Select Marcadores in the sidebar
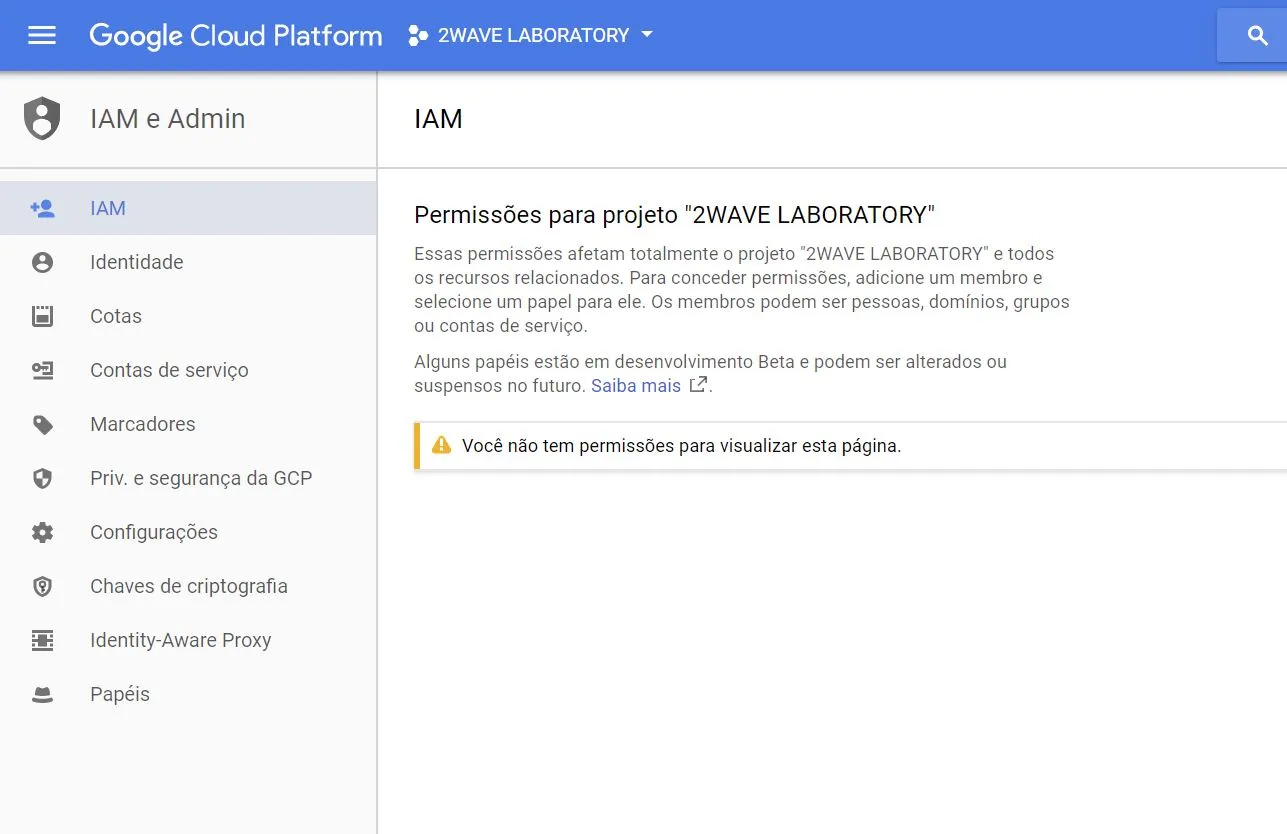1287x834 pixels. point(188,424)
